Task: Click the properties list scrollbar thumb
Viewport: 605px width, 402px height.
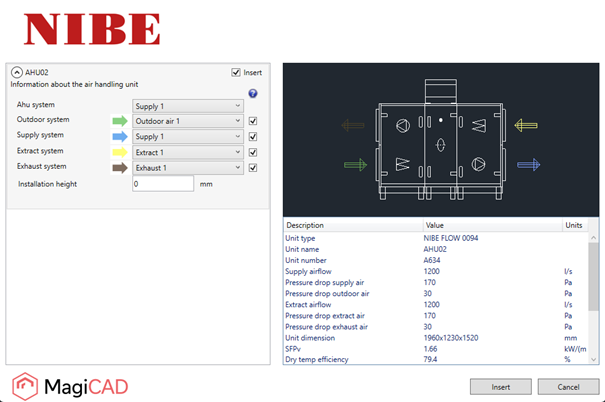Action: [593, 276]
